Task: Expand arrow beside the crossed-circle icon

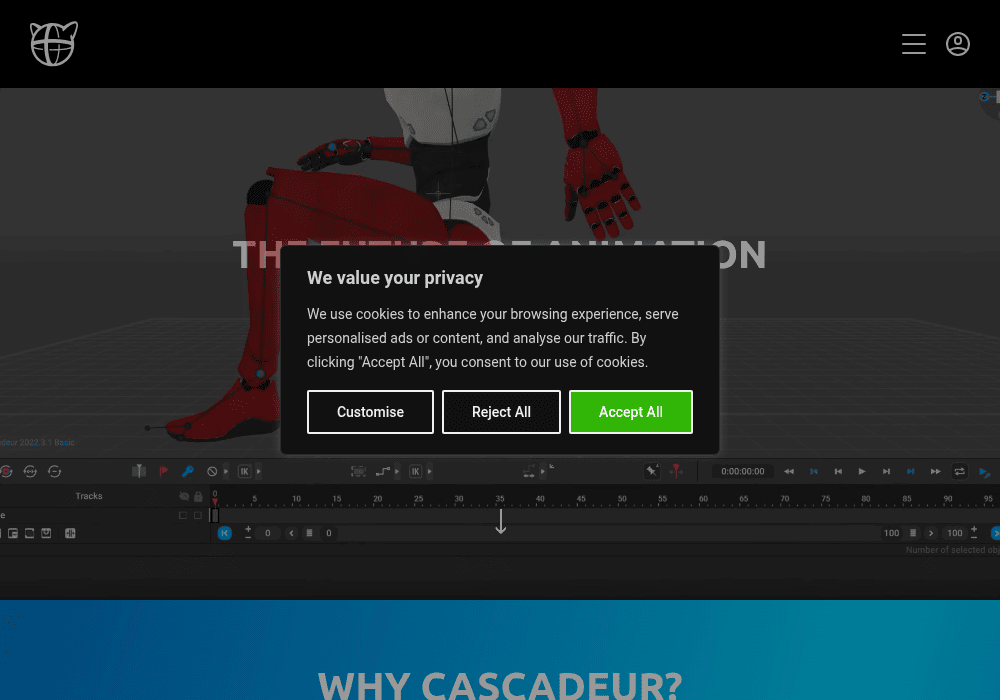Action: pos(226,472)
